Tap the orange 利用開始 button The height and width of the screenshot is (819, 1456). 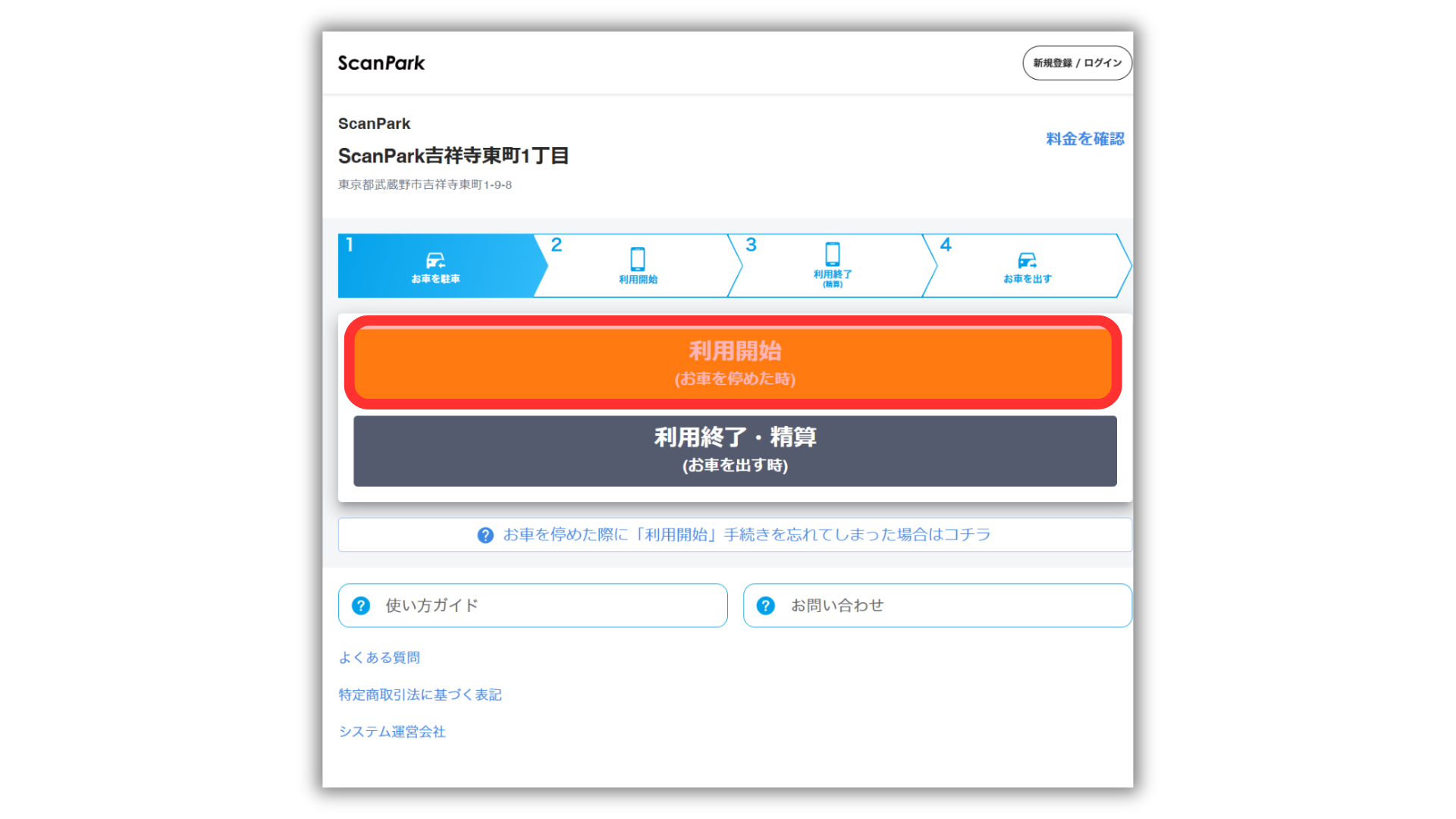point(733,362)
